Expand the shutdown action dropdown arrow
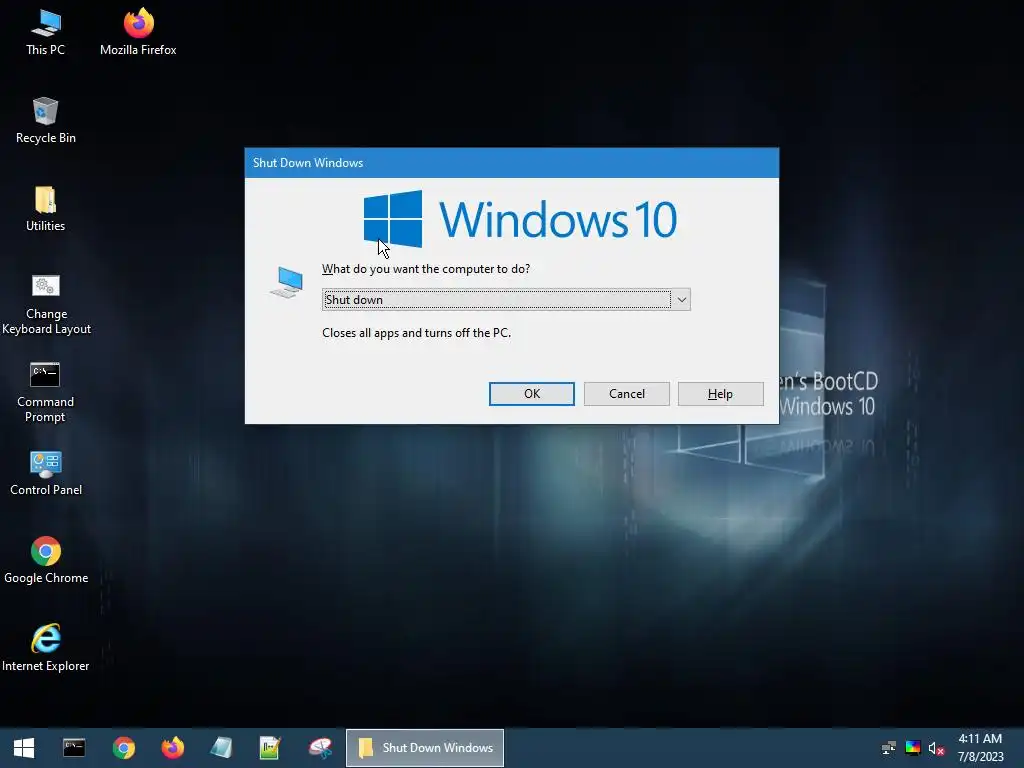The width and height of the screenshot is (1024, 768). (x=681, y=300)
